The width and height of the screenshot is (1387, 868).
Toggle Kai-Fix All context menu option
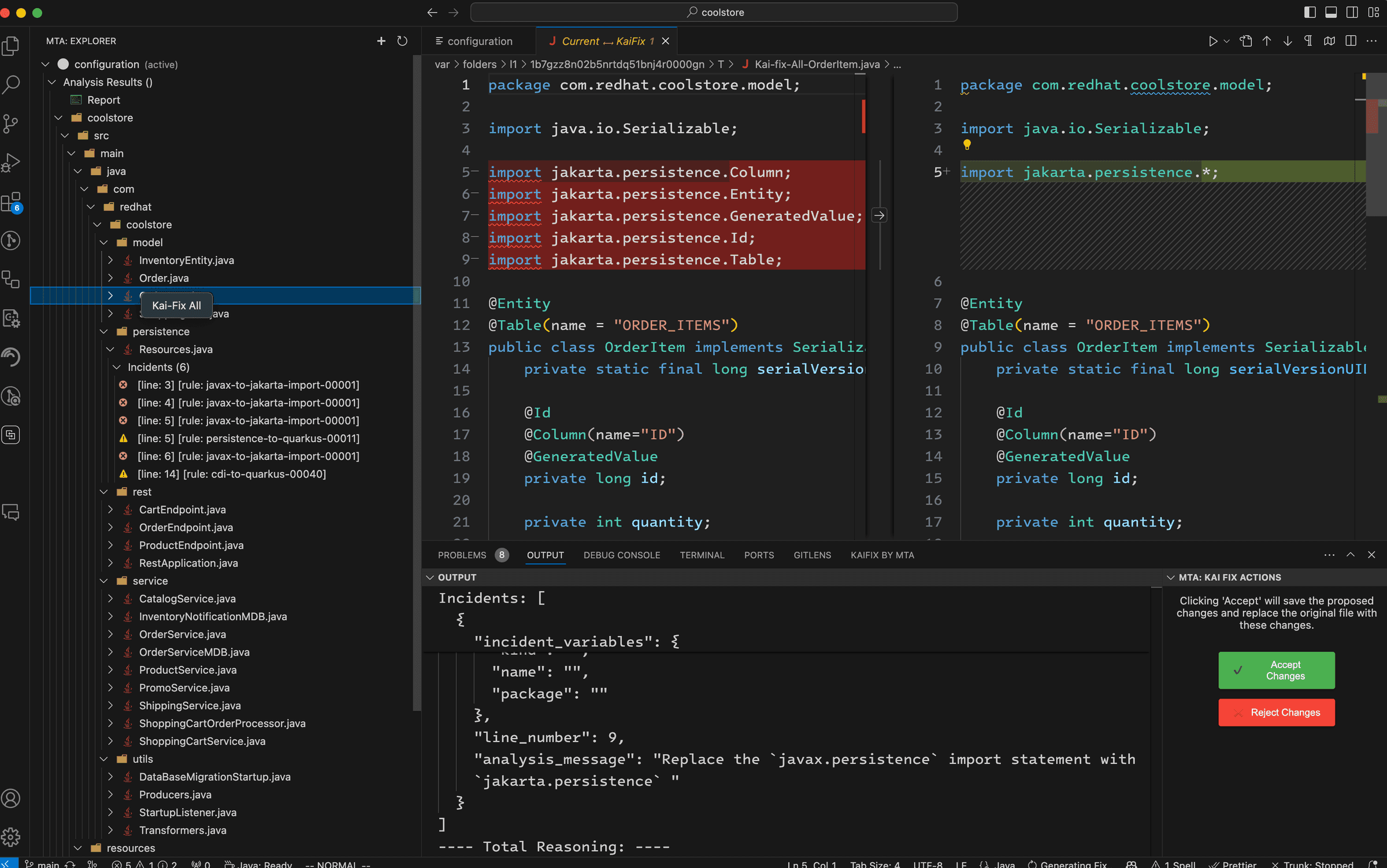click(176, 305)
